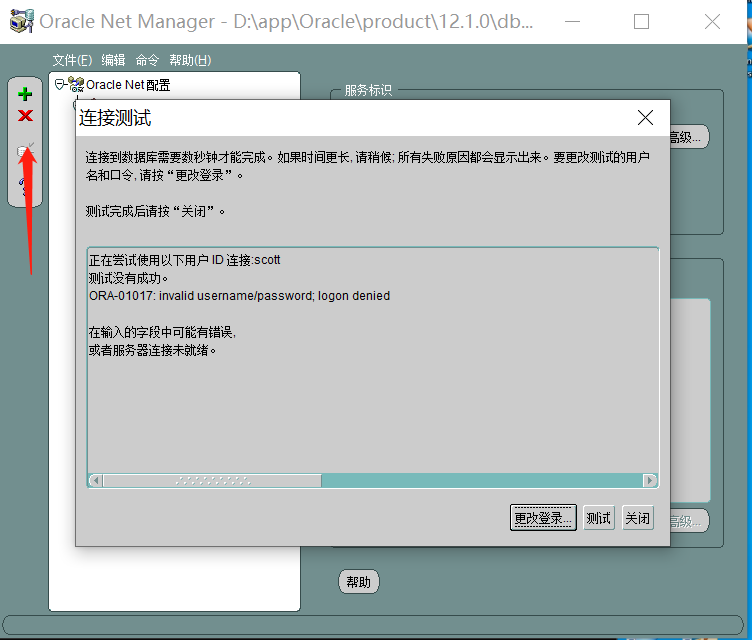Close the Oracle Net Manager window
752x640 pixels.
712,22
